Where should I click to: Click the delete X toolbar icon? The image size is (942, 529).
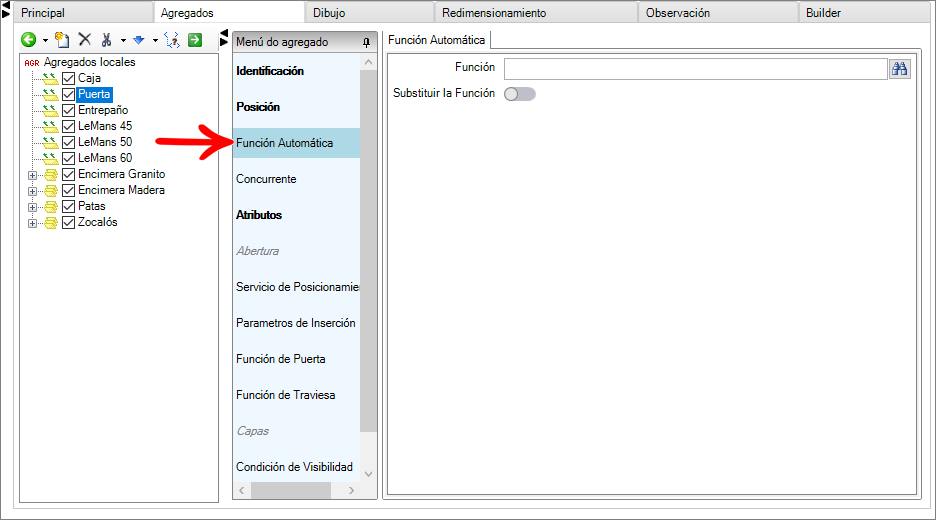pos(85,40)
